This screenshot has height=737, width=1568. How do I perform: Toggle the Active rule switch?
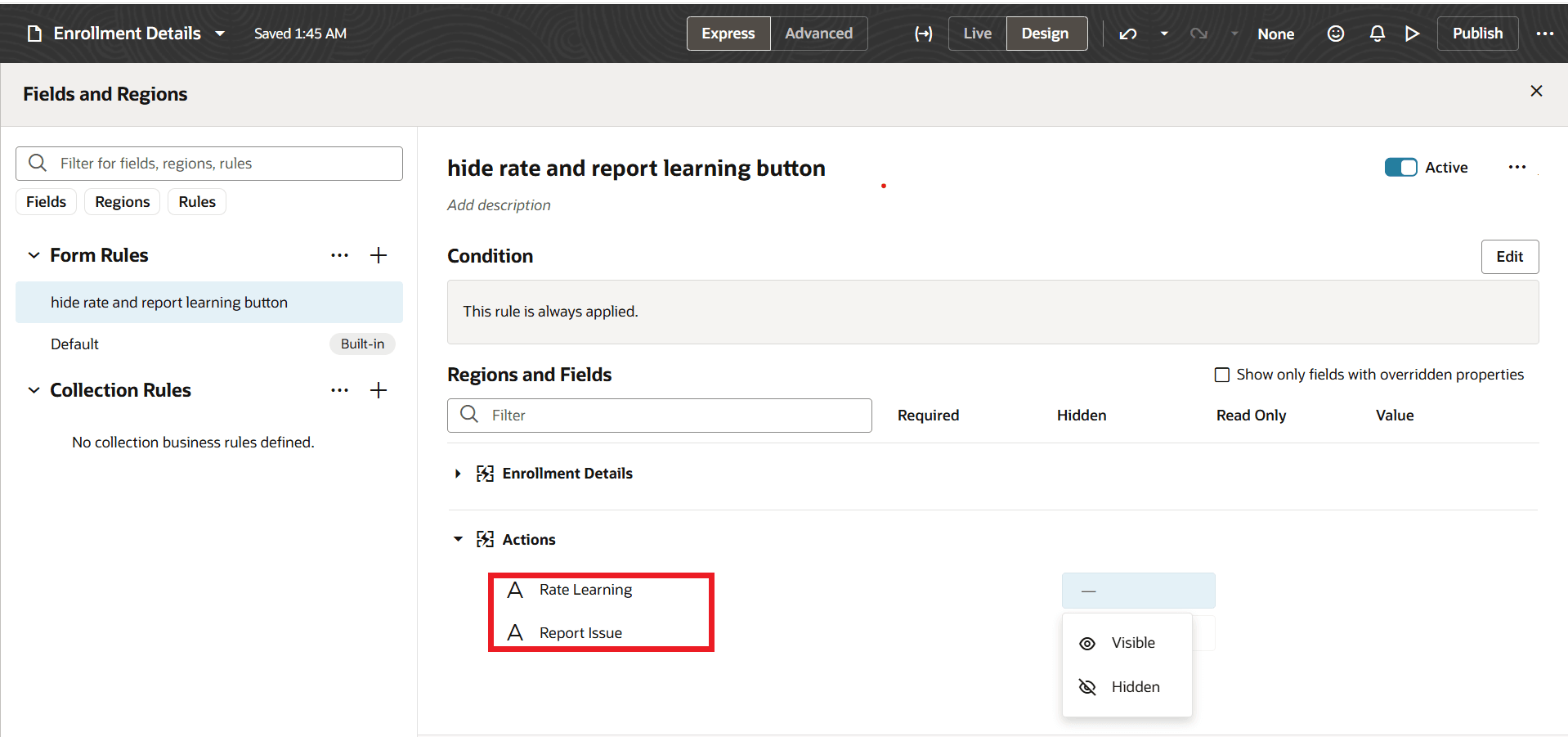point(1400,167)
